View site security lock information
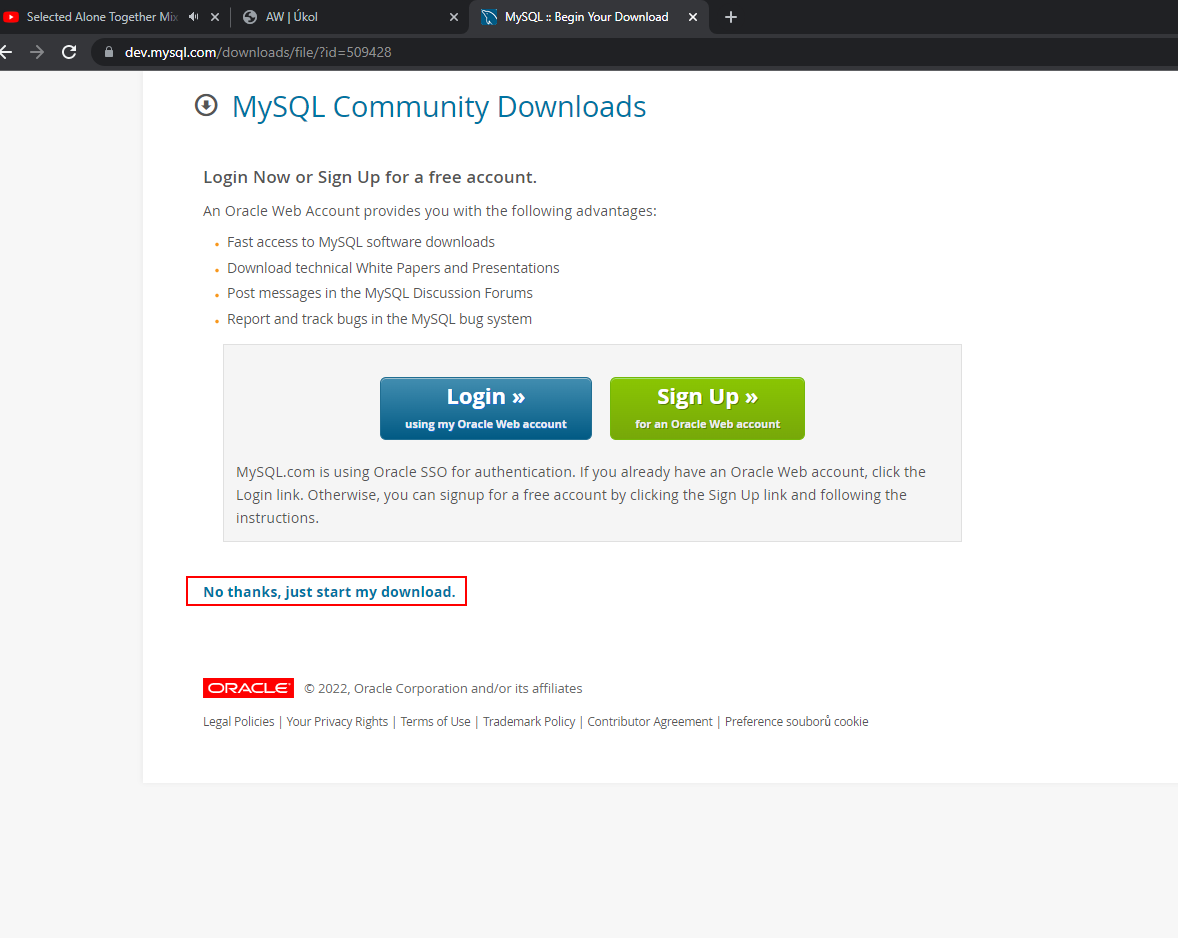This screenshot has height=938, width=1178. [x=109, y=52]
